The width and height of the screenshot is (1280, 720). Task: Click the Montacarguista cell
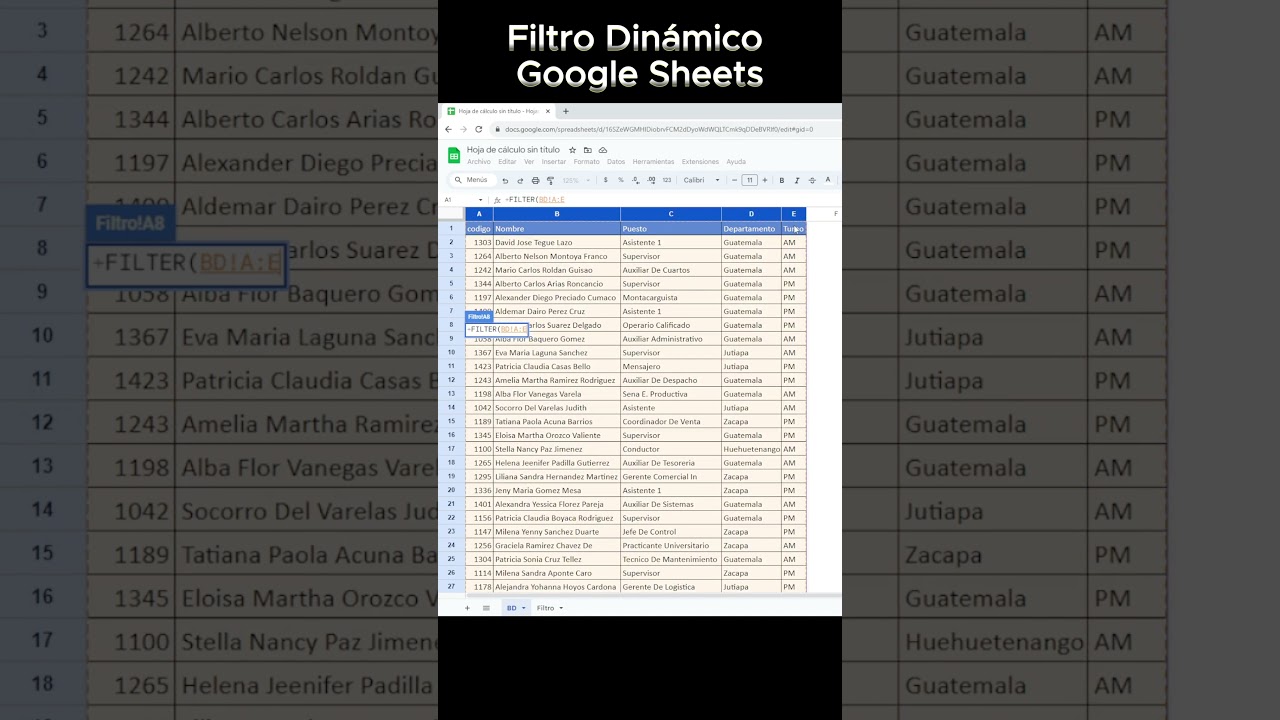[671, 298]
